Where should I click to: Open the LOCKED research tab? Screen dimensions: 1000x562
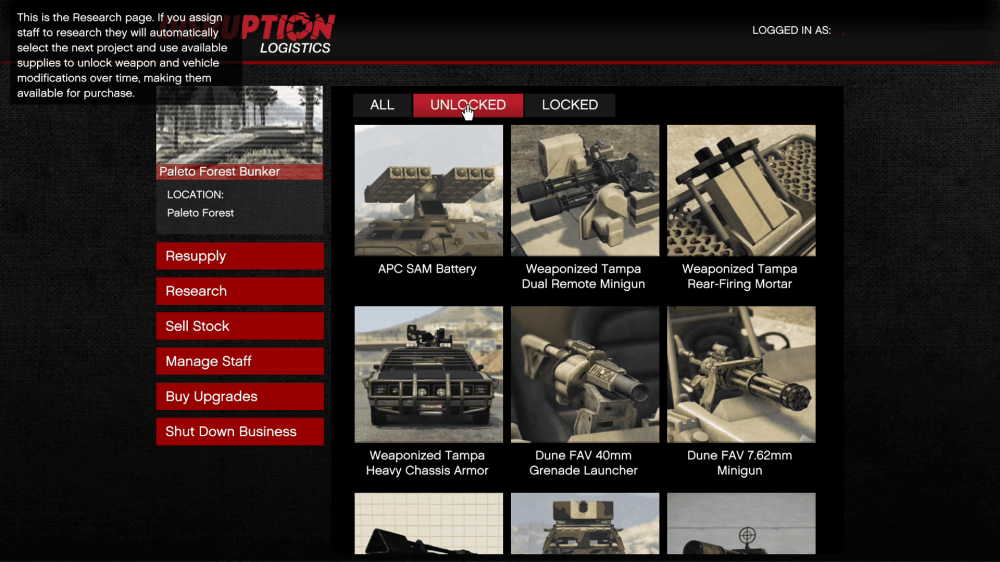click(570, 105)
